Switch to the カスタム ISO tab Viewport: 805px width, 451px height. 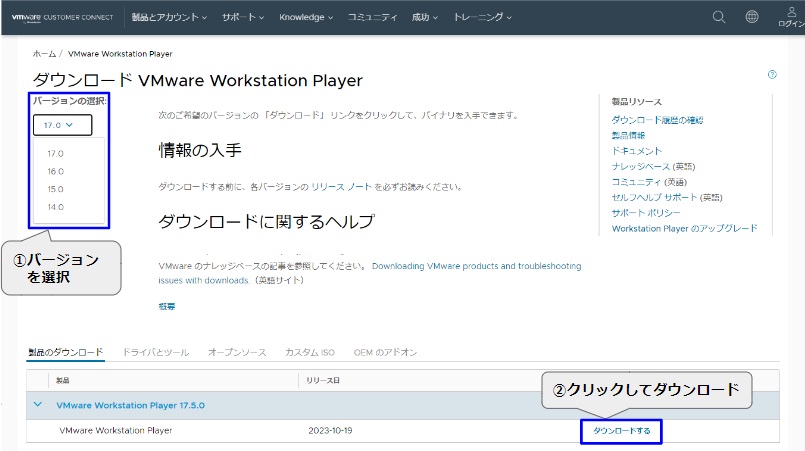[x=310, y=352]
